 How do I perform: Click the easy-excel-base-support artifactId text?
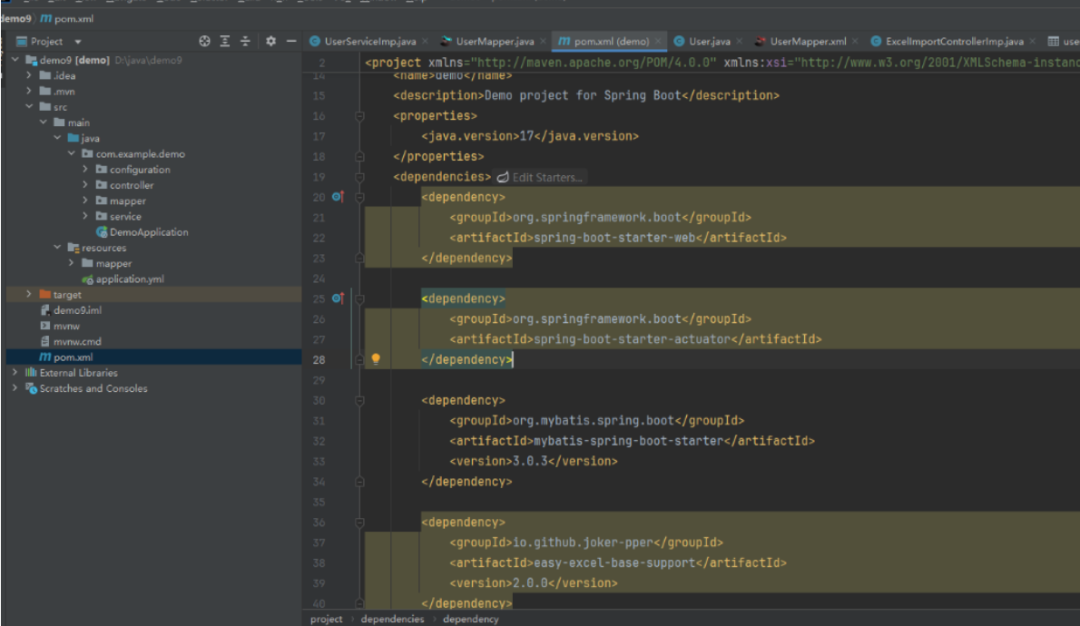(x=614, y=563)
